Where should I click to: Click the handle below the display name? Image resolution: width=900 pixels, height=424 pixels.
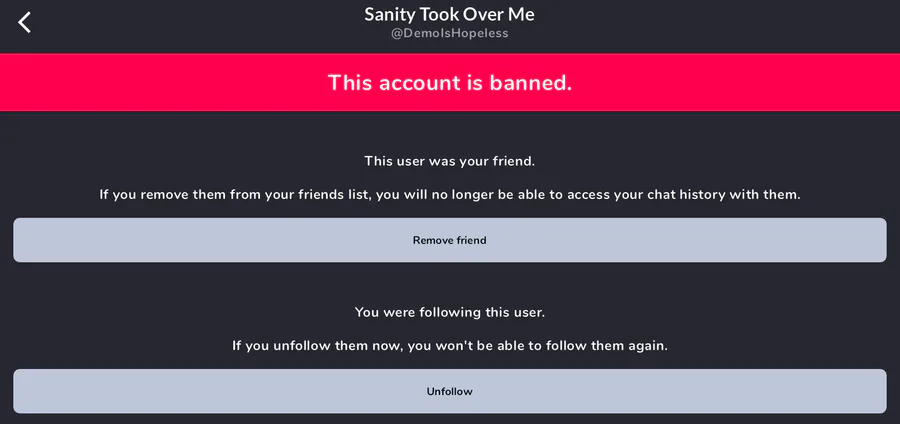[x=449, y=34]
